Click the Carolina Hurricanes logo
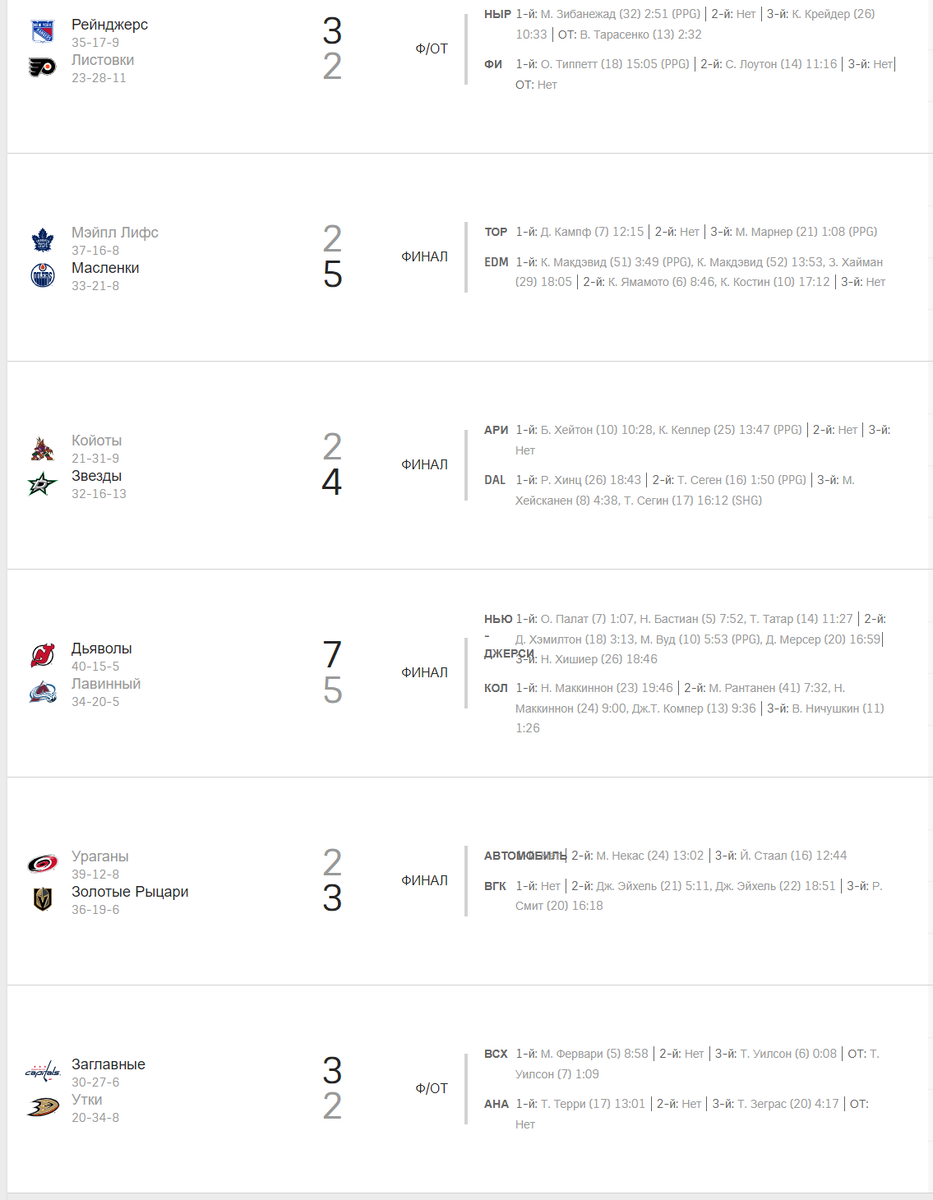The height and width of the screenshot is (1200, 933). point(42,864)
